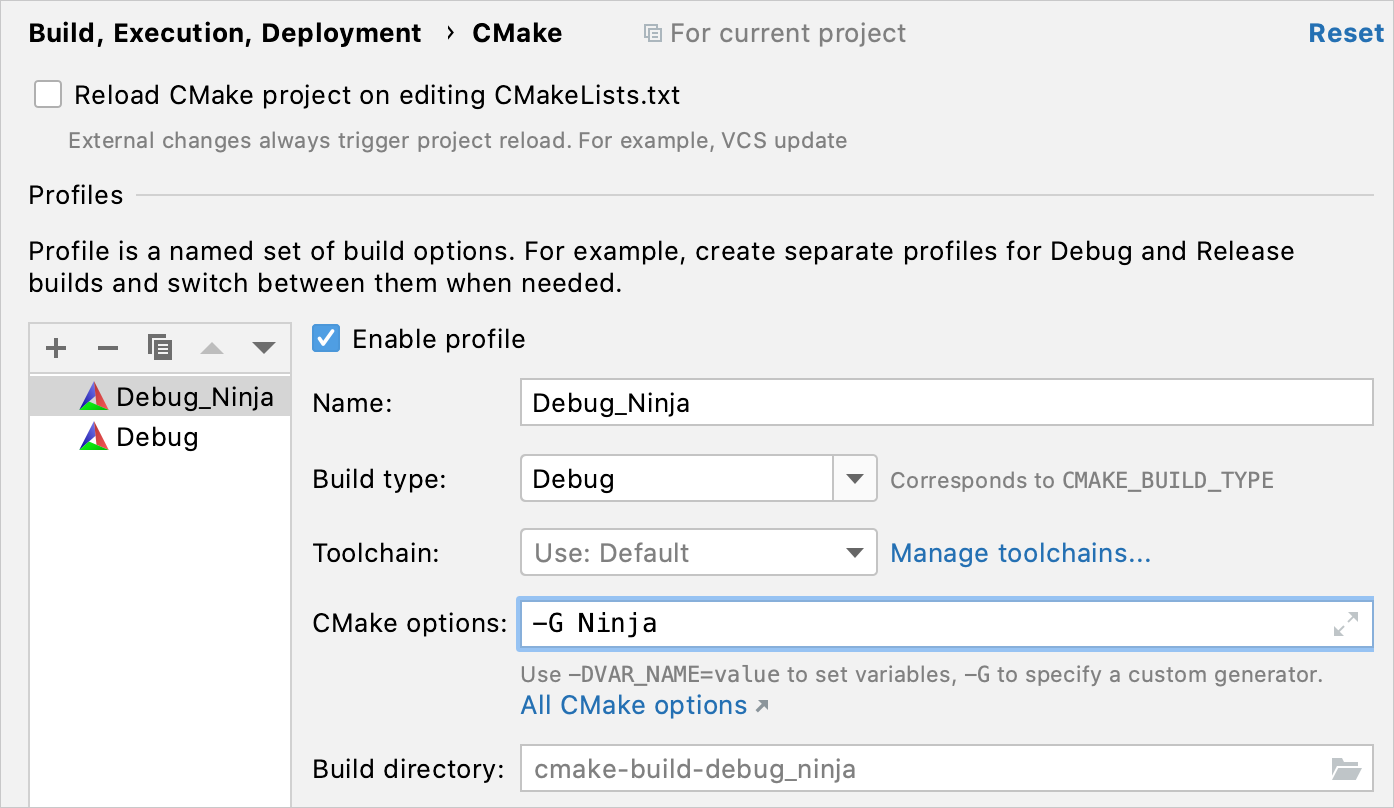Click the Build directory field
The height and width of the screenshot is (808, 1394).
920,769
